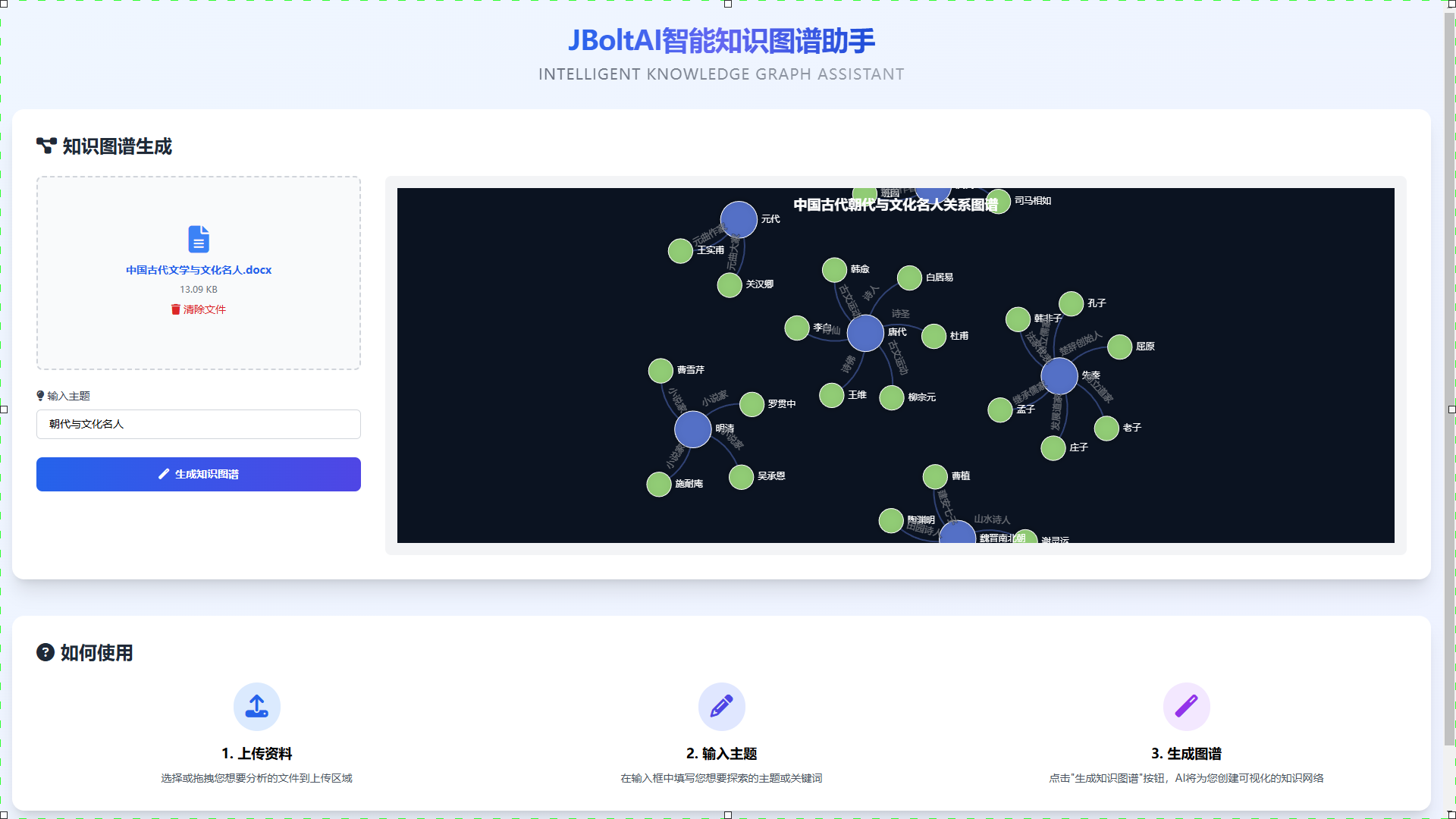Select the 元代 dynasty node
Viewport: 1456px width, 819px height.
point(739,220)
